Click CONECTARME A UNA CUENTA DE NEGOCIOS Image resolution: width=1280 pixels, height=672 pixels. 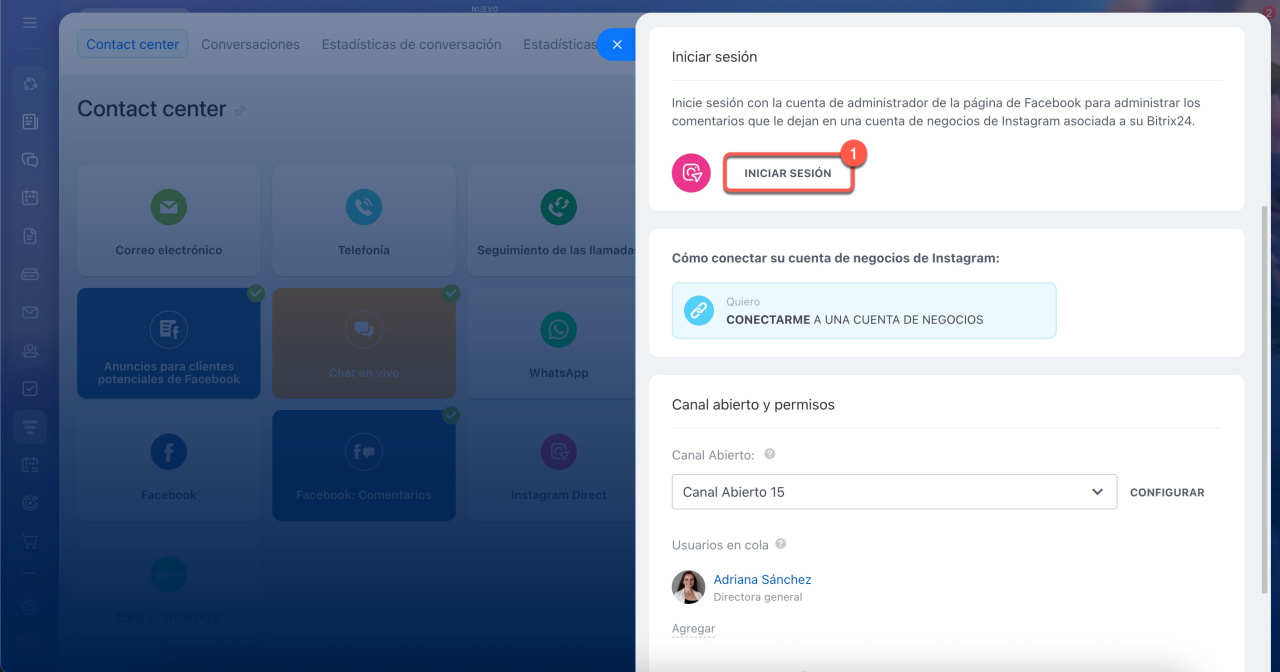tap(864, 311)
